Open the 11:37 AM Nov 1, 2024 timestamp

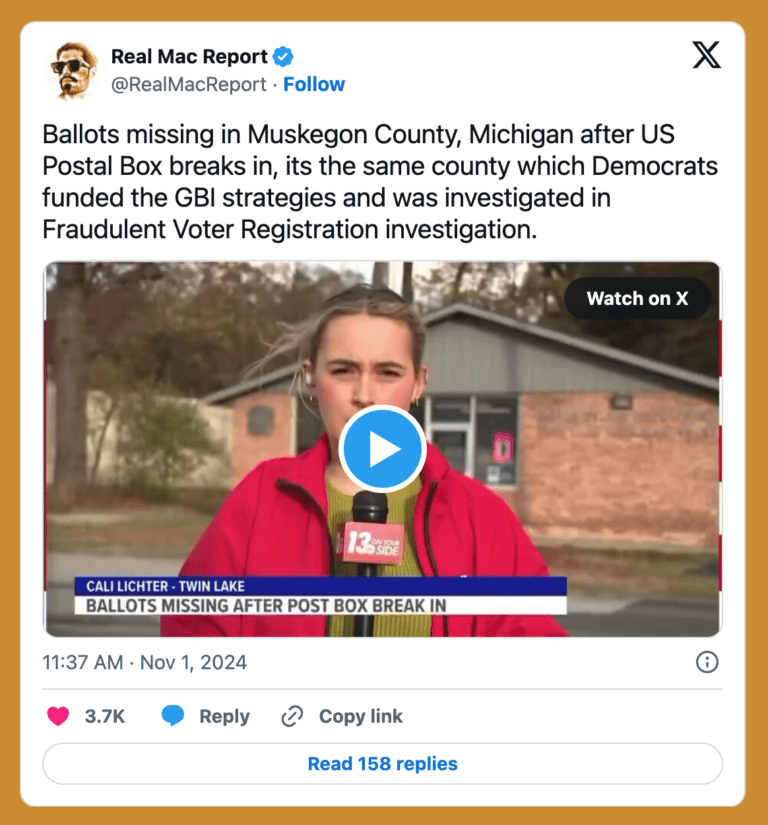[x=145, y=662]
